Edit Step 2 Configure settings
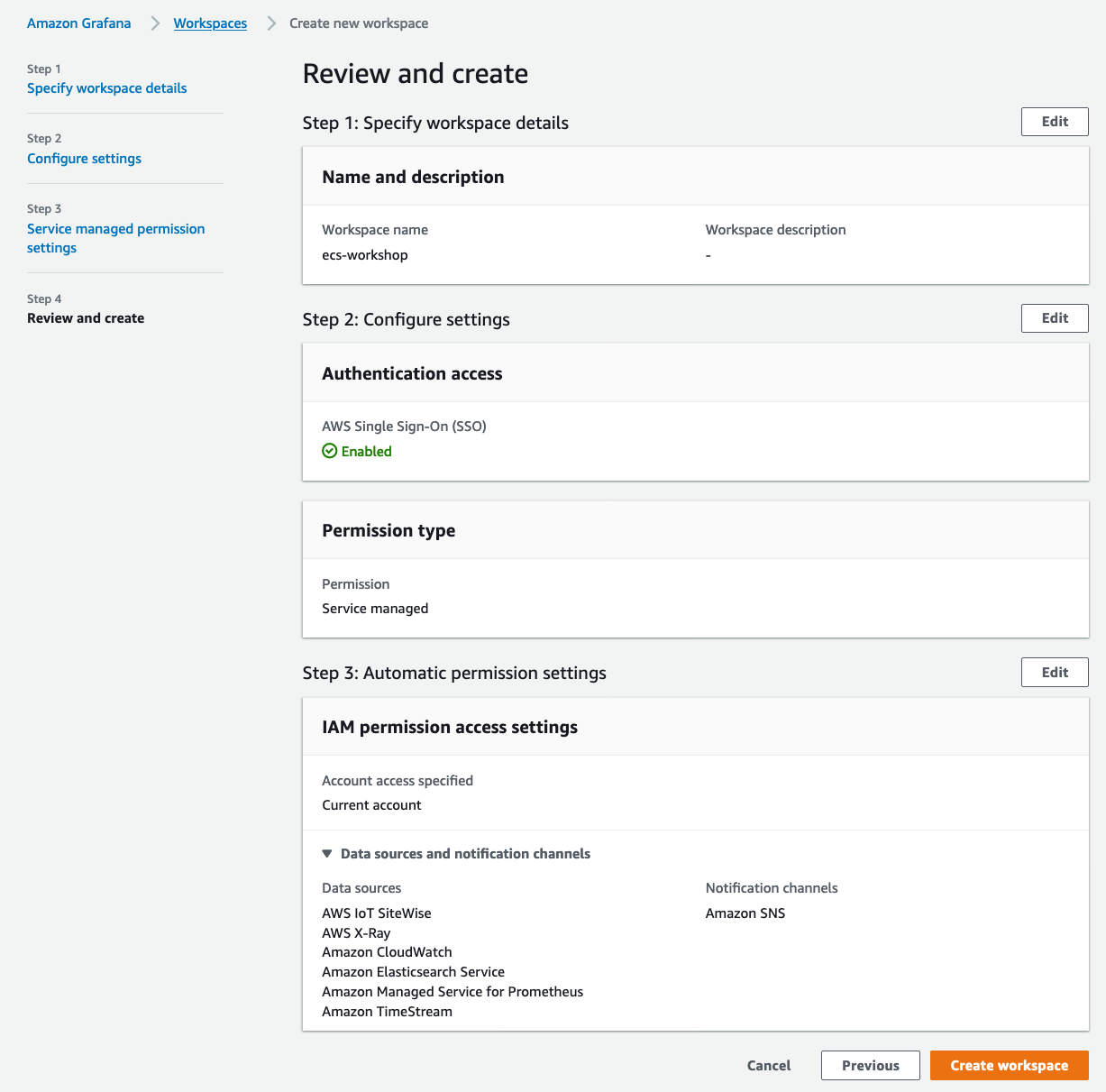1106x1092 pixels. click(x=1055, y=318)
